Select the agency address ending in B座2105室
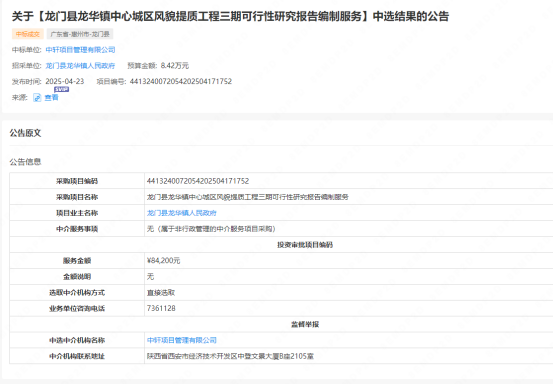 230,356
